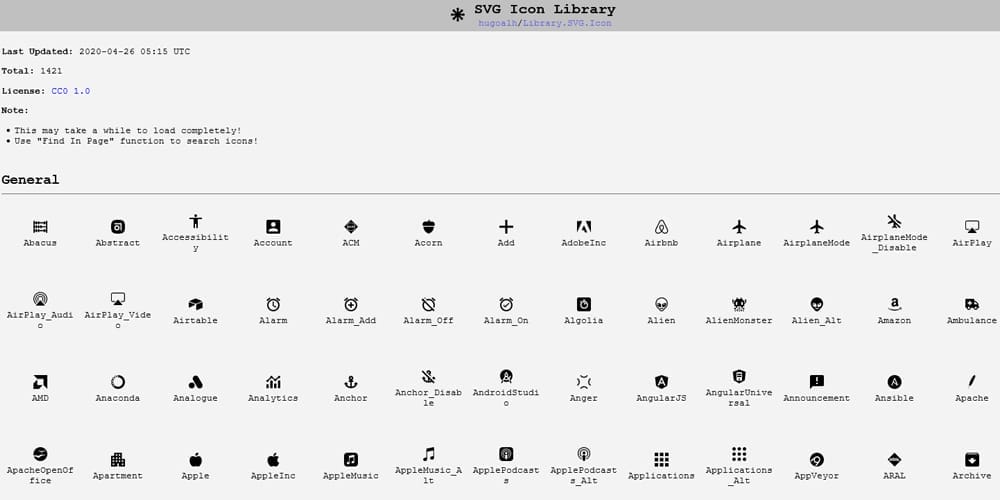Choose the ApplePodcasts icon

506,454
